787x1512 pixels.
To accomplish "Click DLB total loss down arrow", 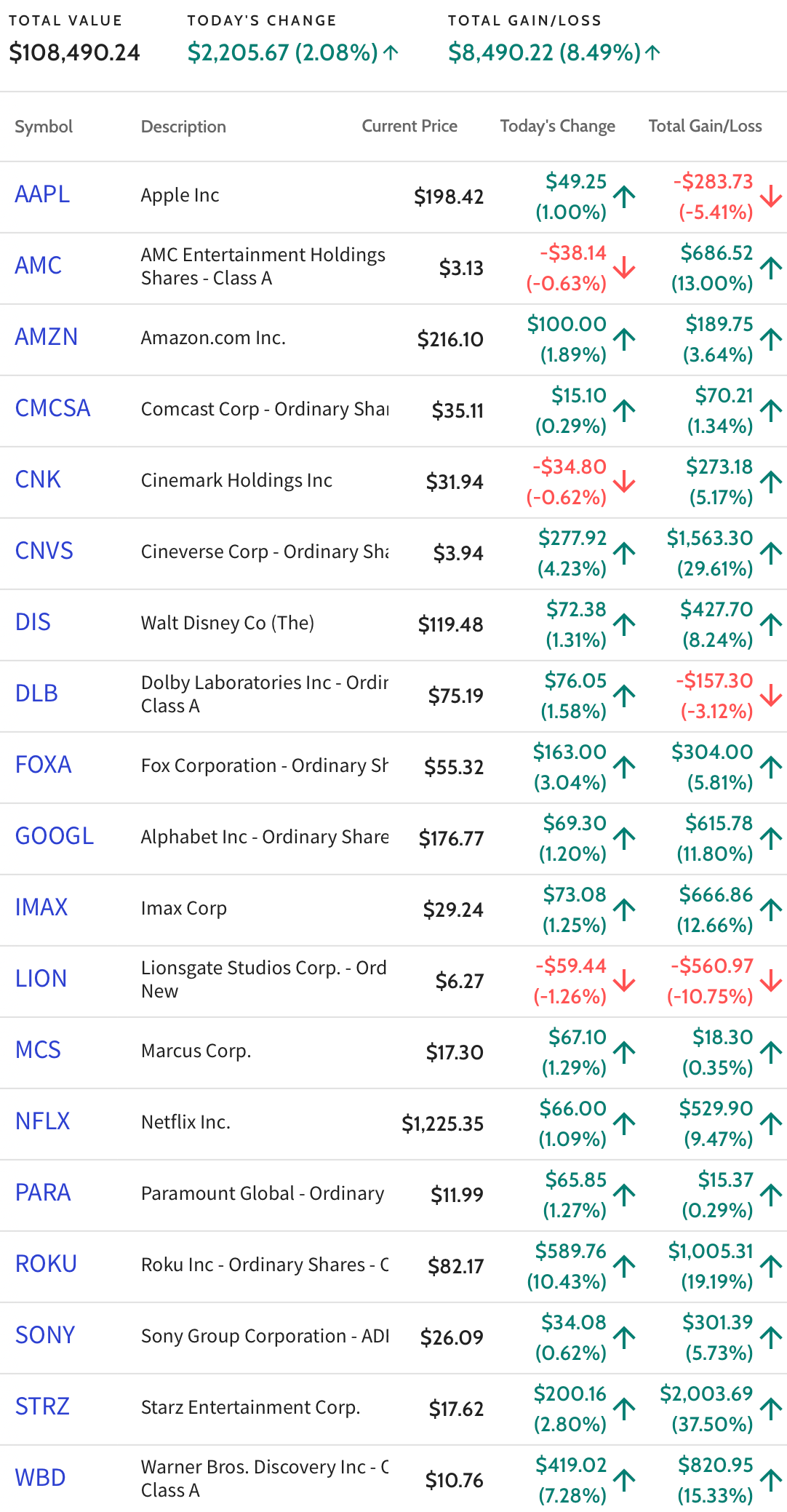I will (771, 696).
